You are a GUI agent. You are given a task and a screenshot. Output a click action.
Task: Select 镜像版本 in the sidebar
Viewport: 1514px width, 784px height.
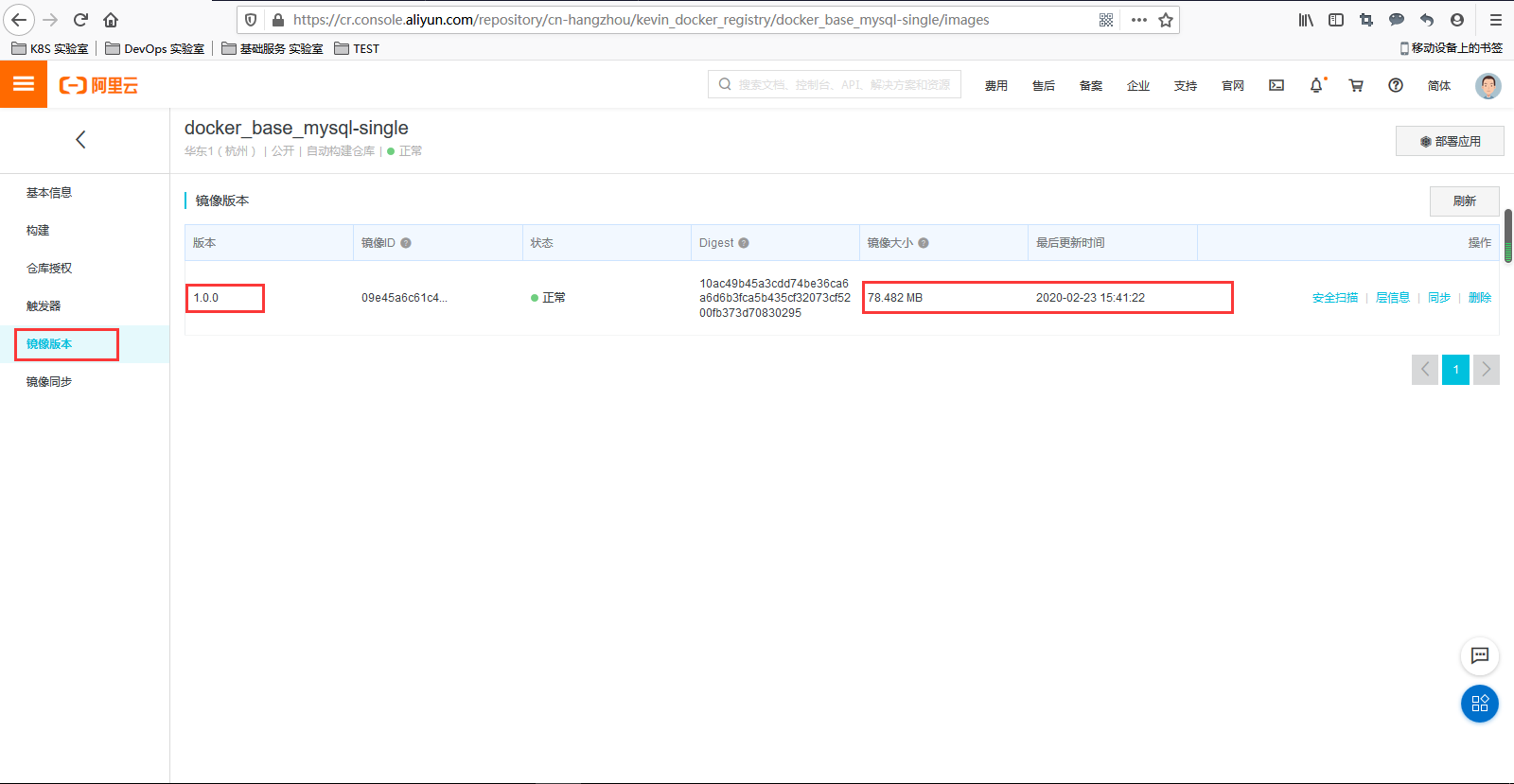49,344
